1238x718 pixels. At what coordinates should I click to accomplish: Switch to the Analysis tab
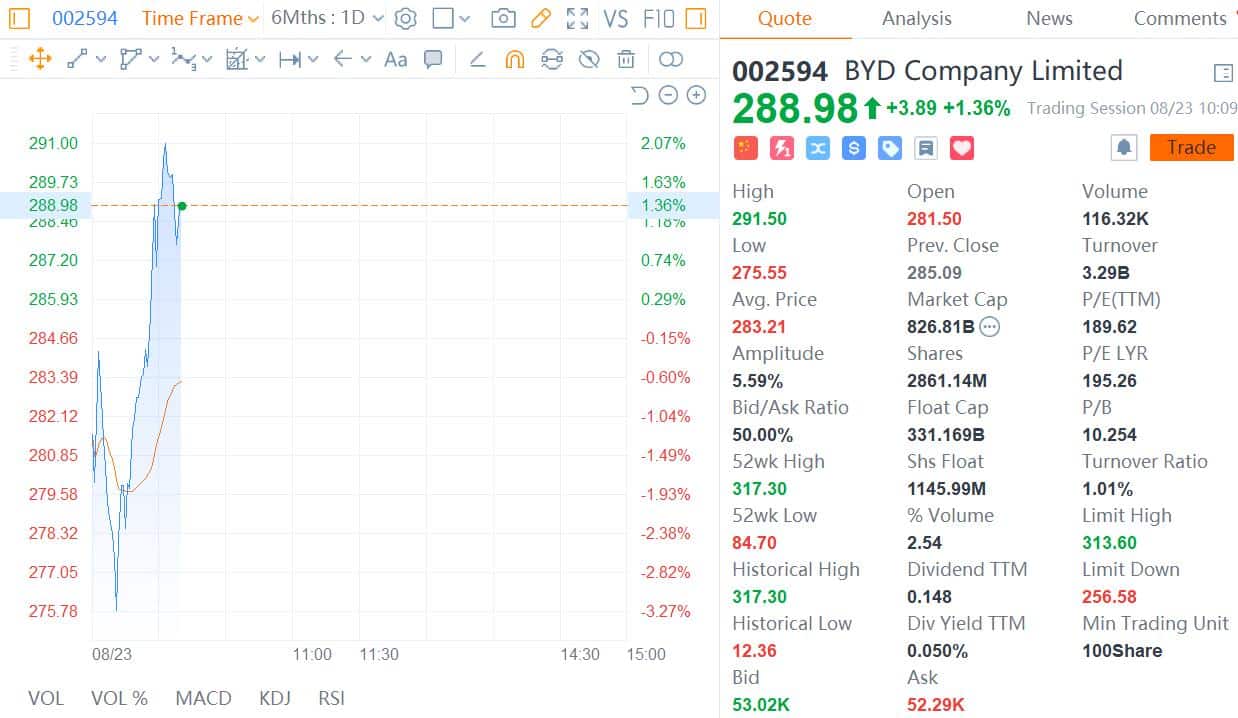click(x=916, y=18)
